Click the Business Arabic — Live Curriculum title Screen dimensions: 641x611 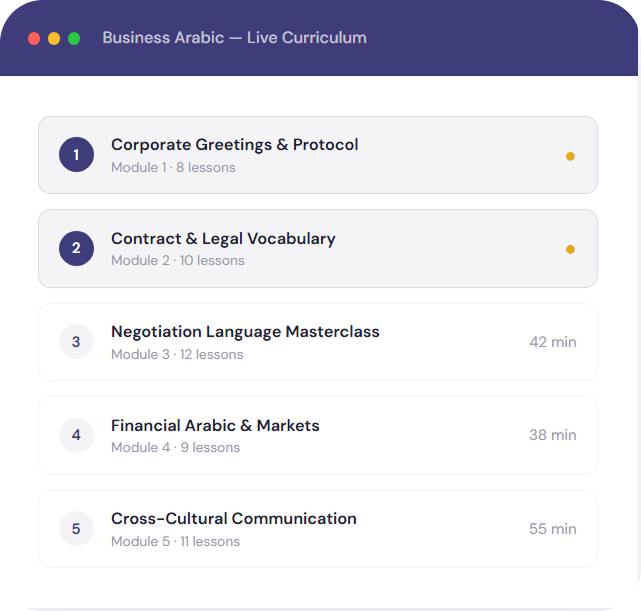(234, 38)
